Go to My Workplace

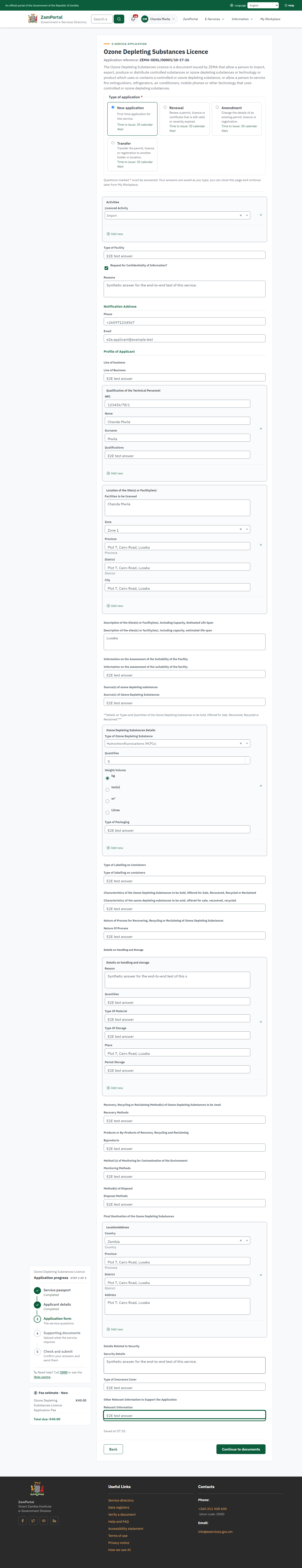click(270, 19)
